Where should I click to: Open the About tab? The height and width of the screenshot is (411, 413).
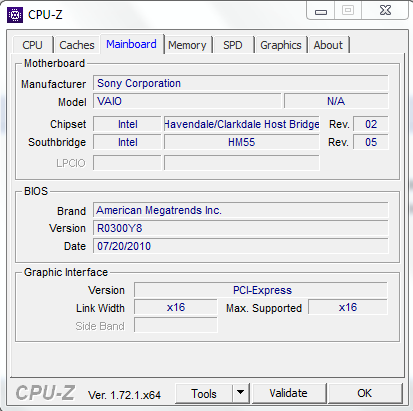point(328,45)
